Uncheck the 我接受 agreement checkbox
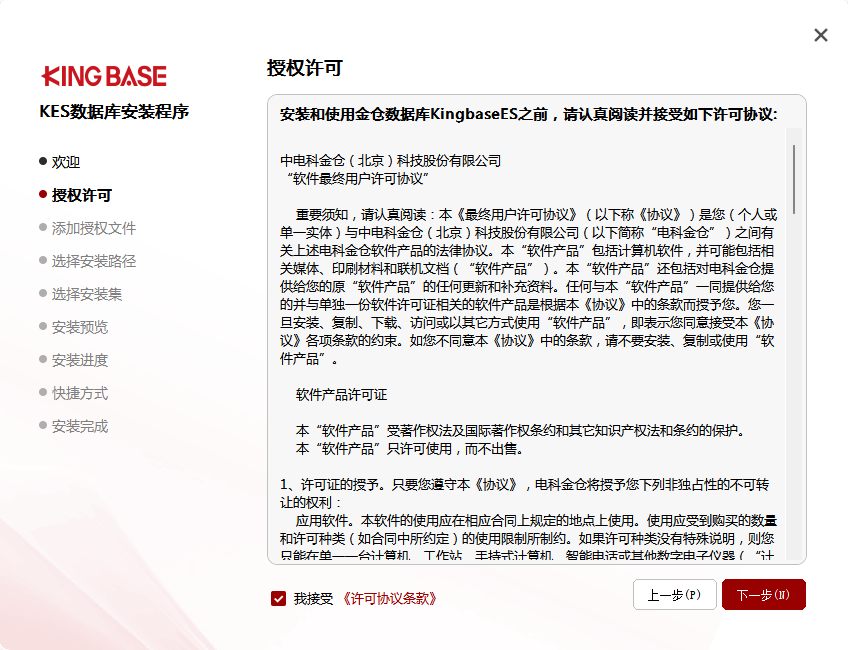This screenshot has height=650, width=848. 279,598
